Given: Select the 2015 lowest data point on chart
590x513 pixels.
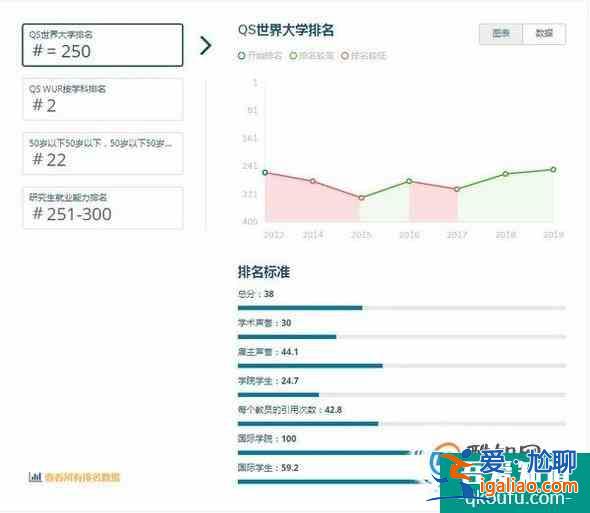Looking at the screenshot, I should (361, 198).
